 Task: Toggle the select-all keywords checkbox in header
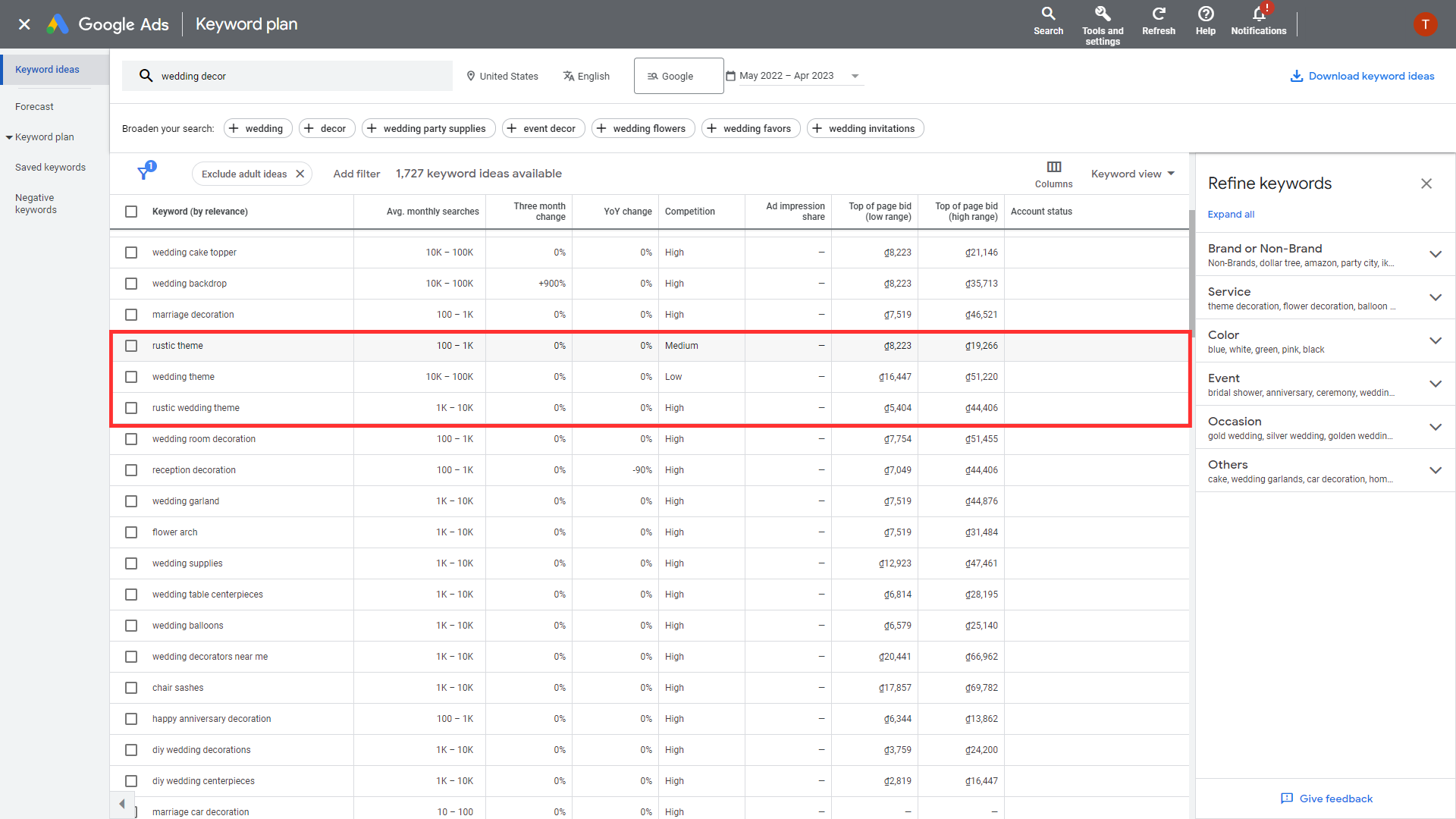[x=131, y=212]
